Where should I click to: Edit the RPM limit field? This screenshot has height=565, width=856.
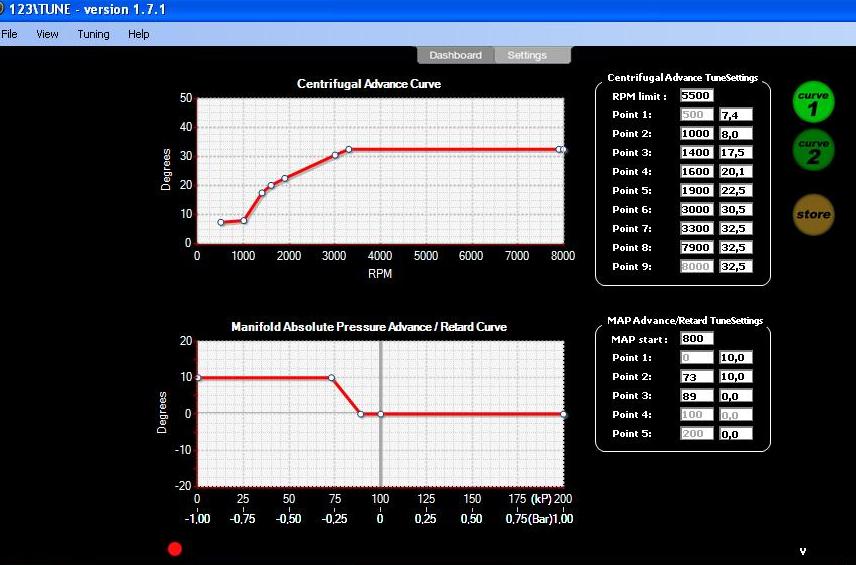pos(696,96)
